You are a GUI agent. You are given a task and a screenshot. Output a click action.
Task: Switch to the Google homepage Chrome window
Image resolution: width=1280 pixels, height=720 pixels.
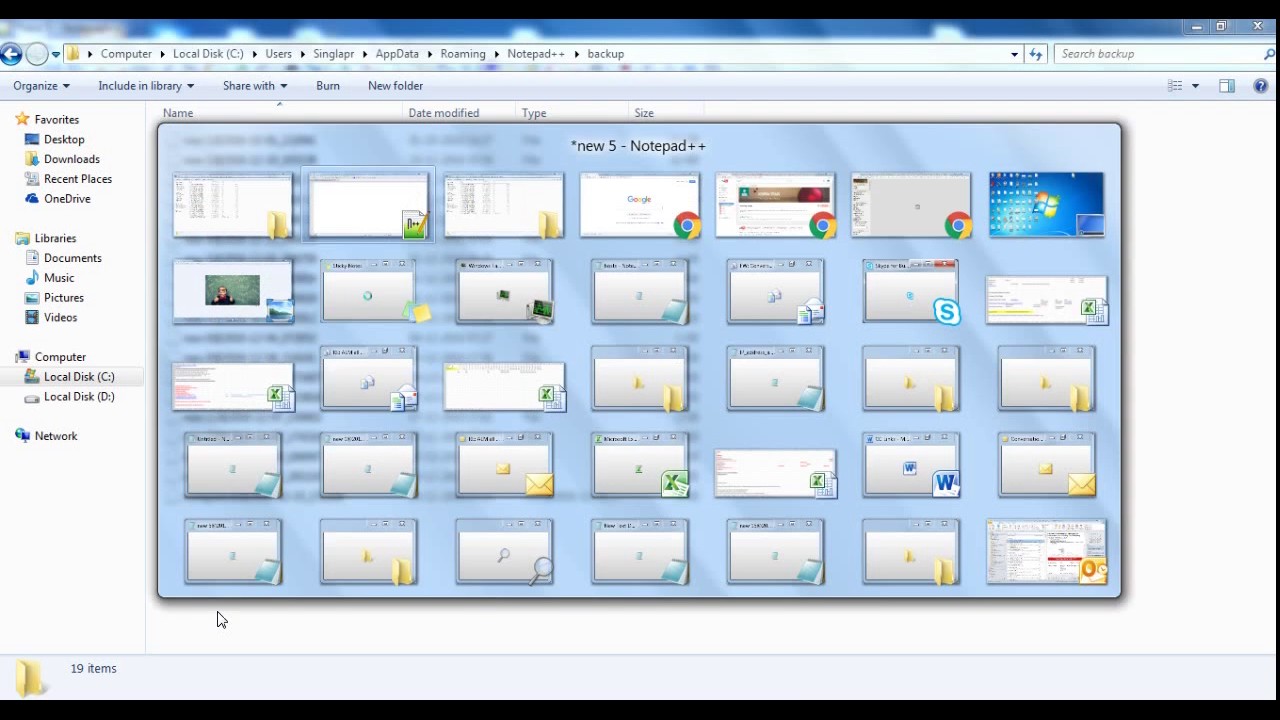[x=640, y=205]
